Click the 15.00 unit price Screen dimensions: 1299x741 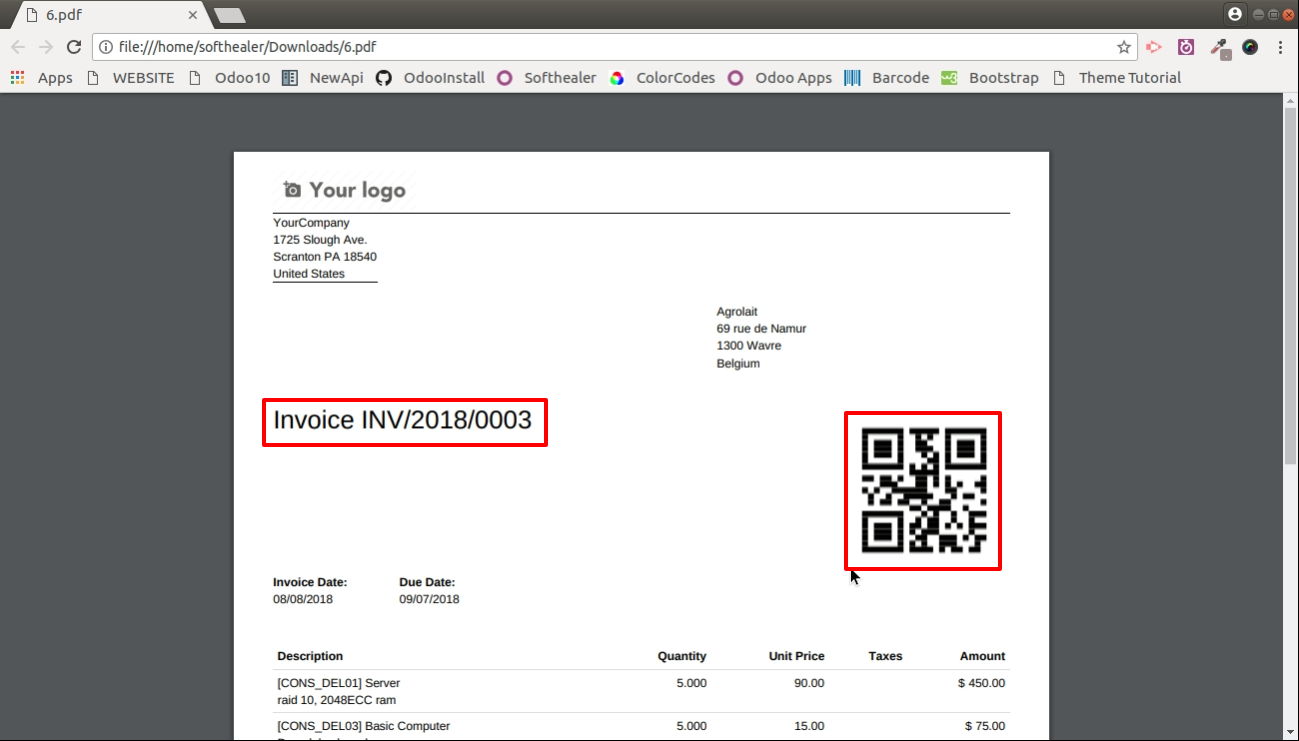[x=809, y=727]
